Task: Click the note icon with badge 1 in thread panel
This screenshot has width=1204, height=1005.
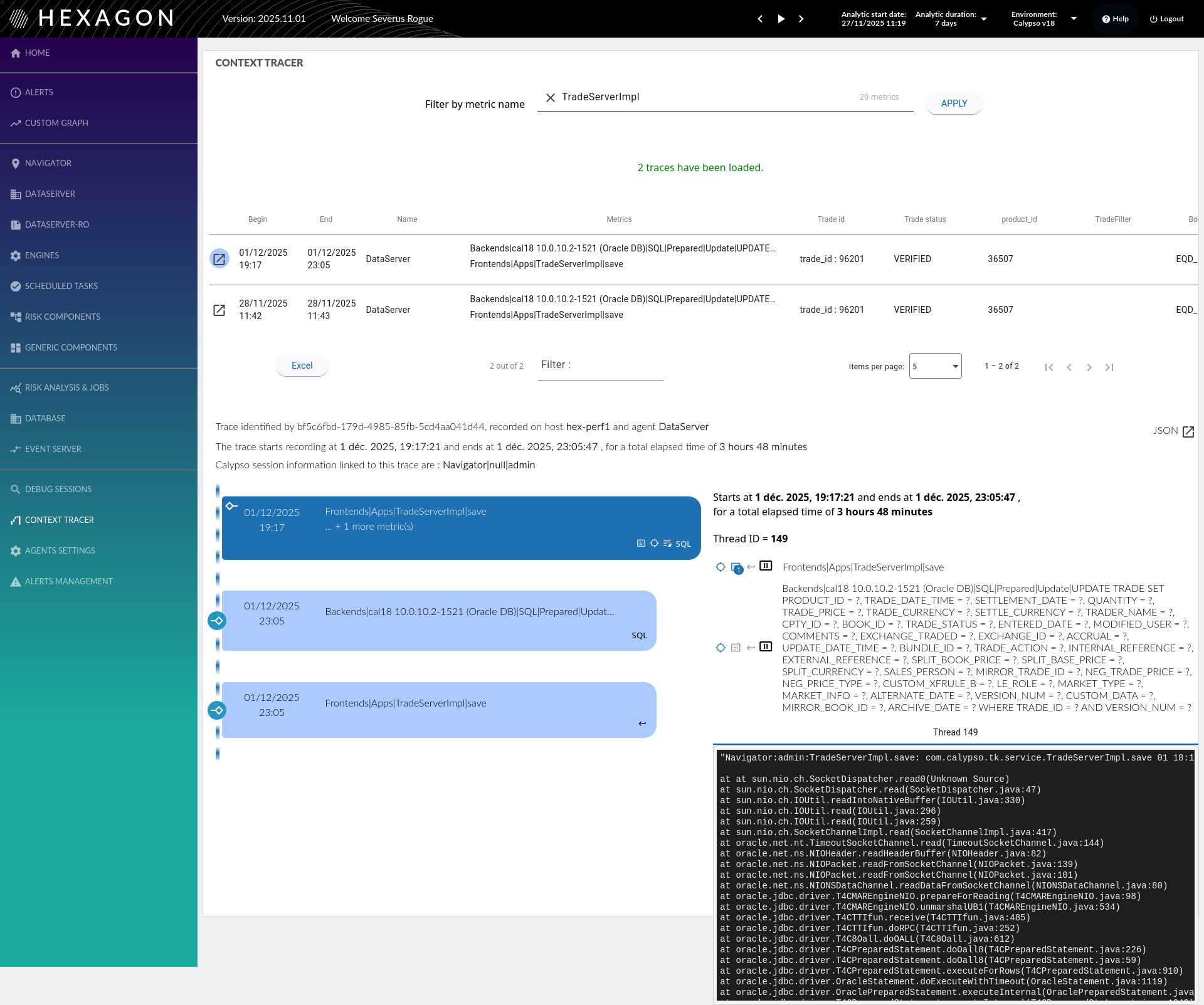Action: [736, 568]
